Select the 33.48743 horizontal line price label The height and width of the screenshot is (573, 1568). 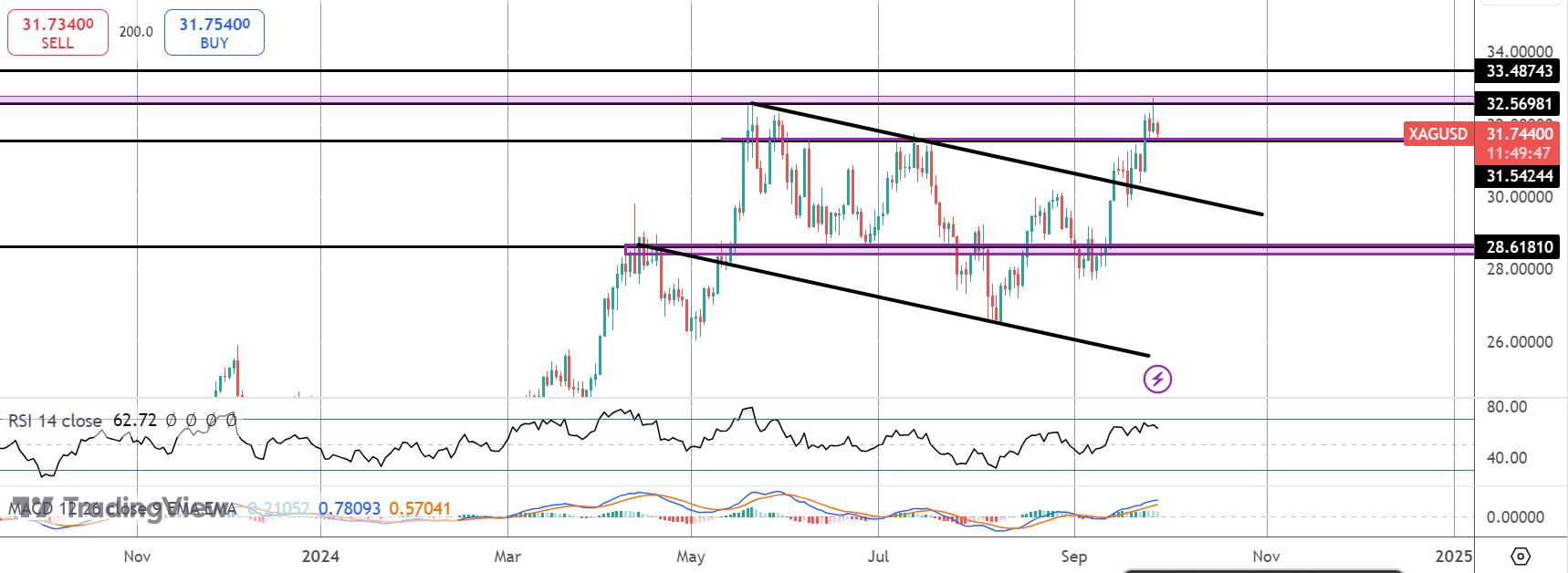tap(1520, 70)
